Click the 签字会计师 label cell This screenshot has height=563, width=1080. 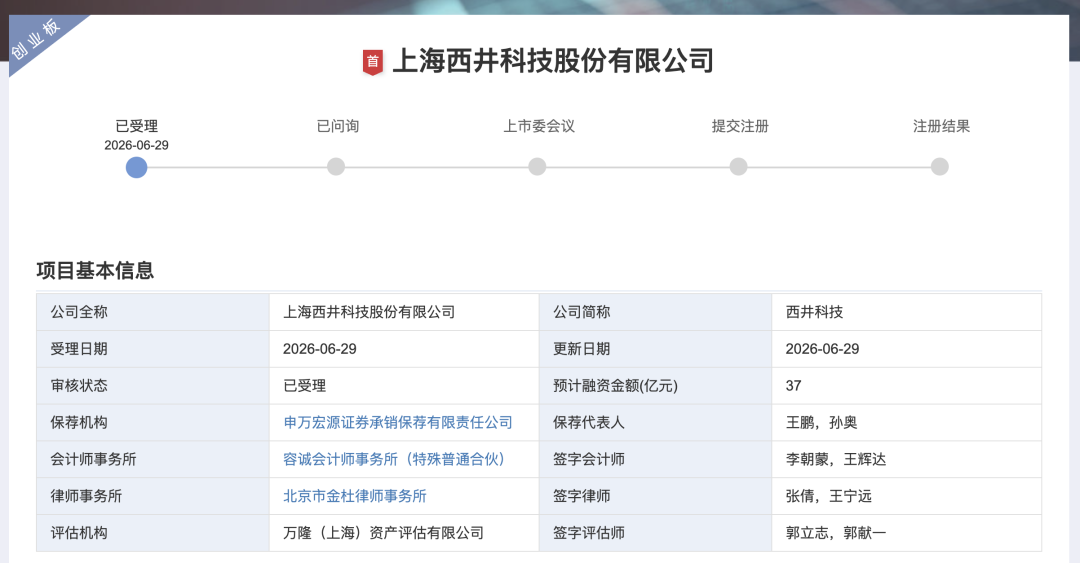point(655,459)
